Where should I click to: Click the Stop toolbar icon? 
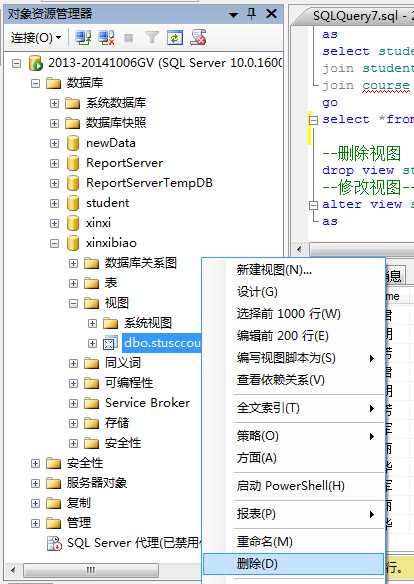(129, 38)
